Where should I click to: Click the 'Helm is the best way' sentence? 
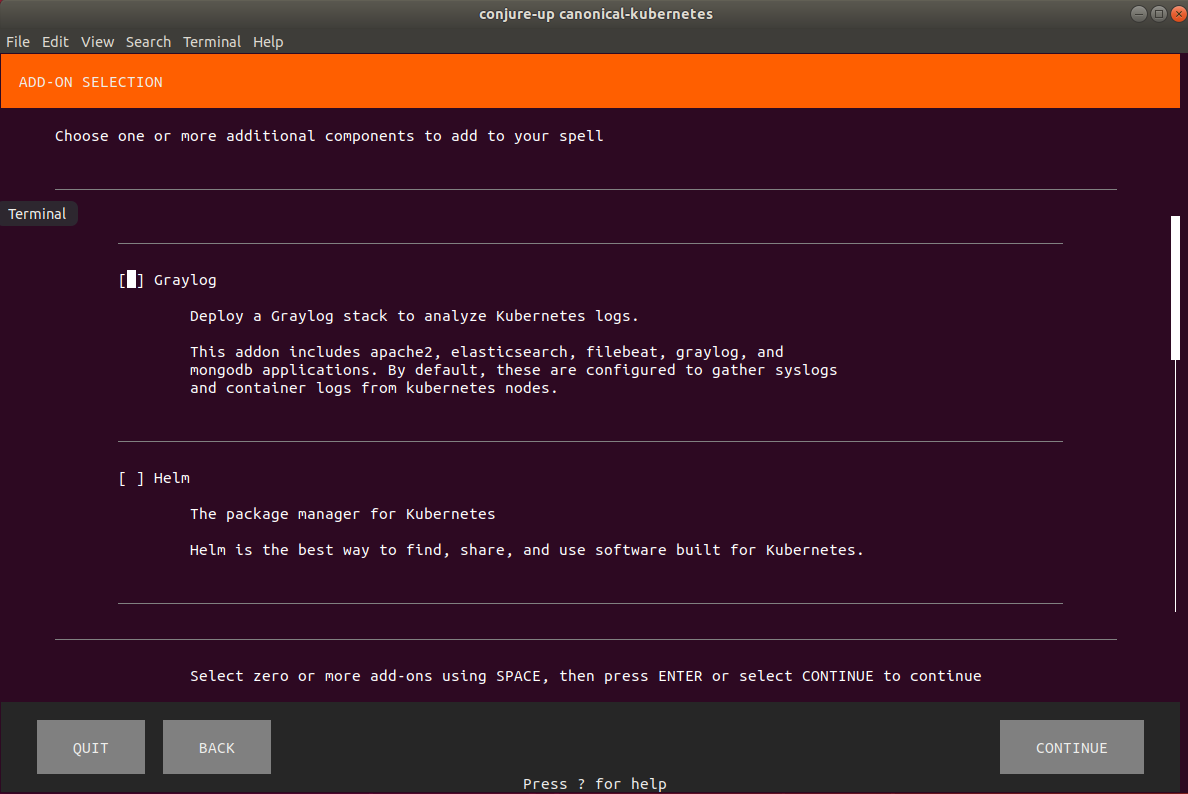point(527,550)
